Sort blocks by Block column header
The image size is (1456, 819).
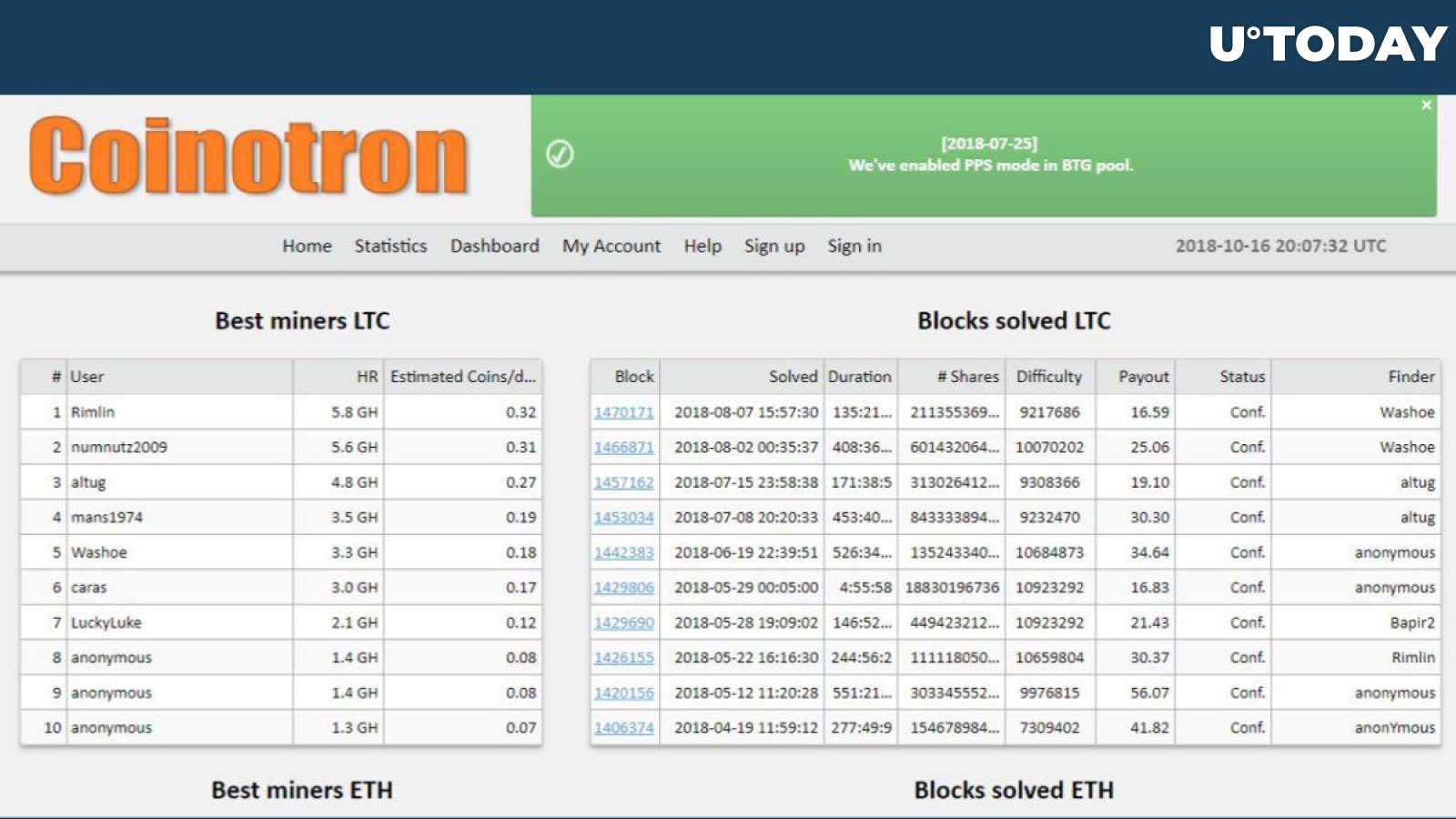(x=625, y=377)
